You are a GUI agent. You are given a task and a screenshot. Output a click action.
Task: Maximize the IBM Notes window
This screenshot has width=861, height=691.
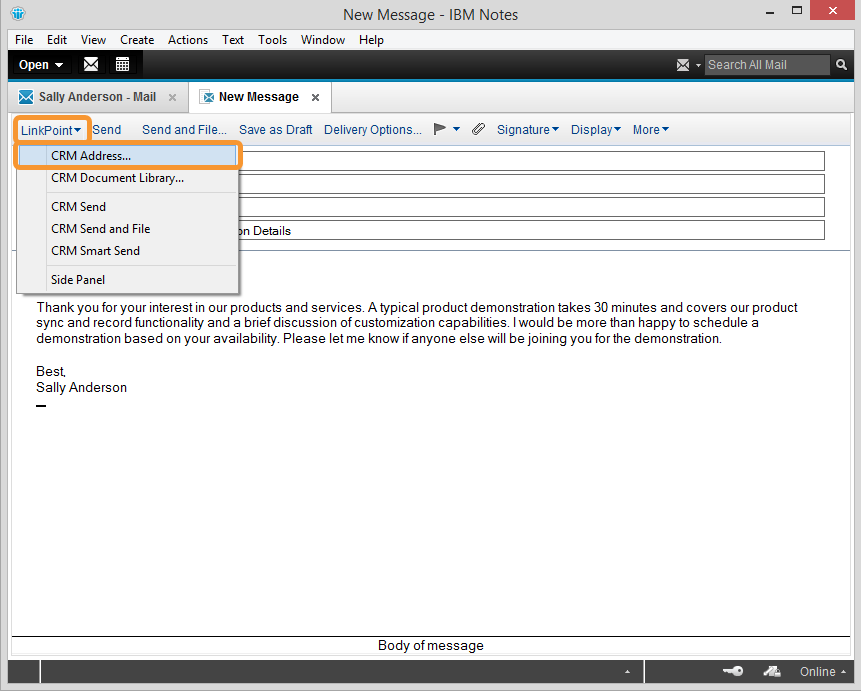797,10
